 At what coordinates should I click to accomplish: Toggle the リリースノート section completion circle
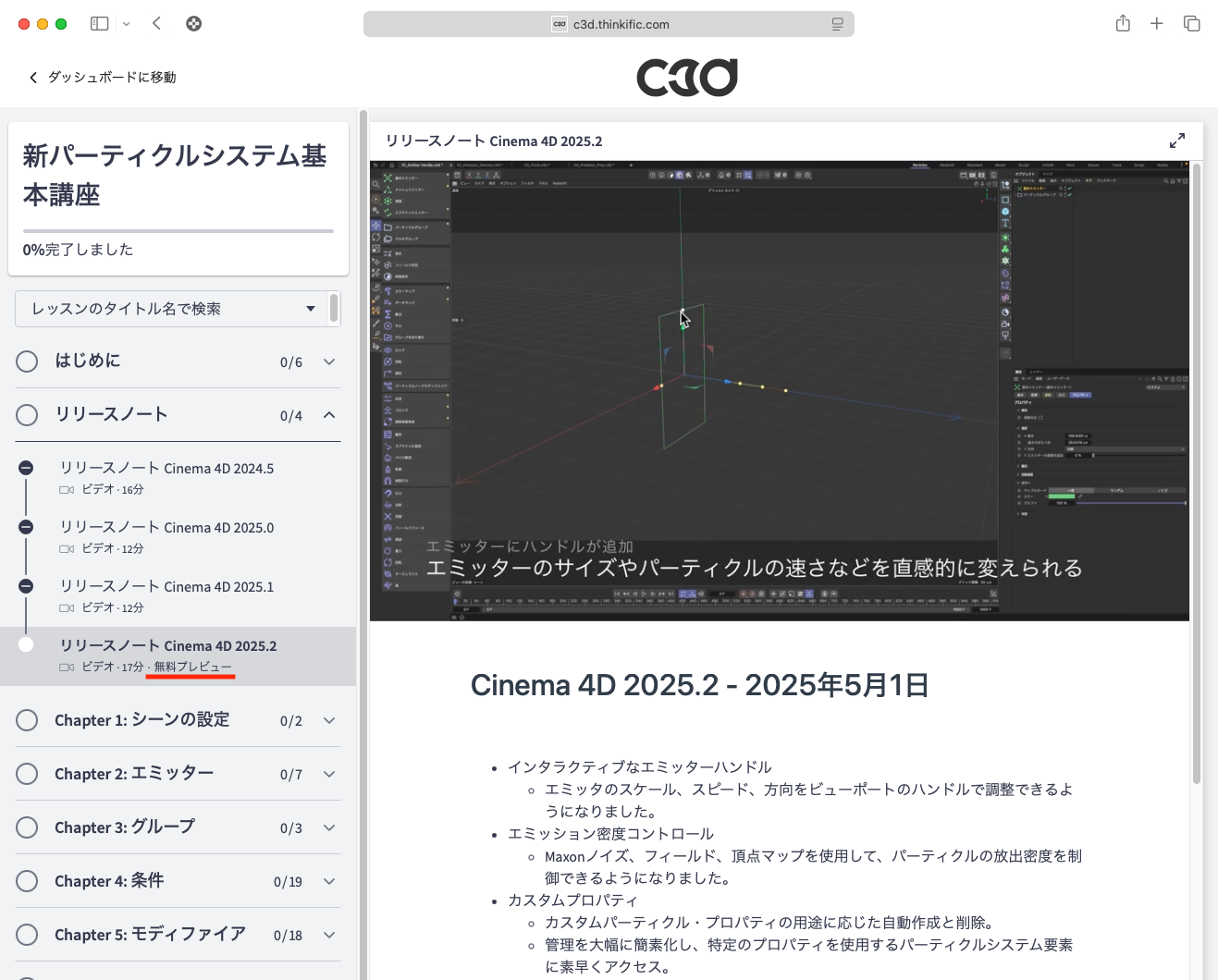(27, 415)
